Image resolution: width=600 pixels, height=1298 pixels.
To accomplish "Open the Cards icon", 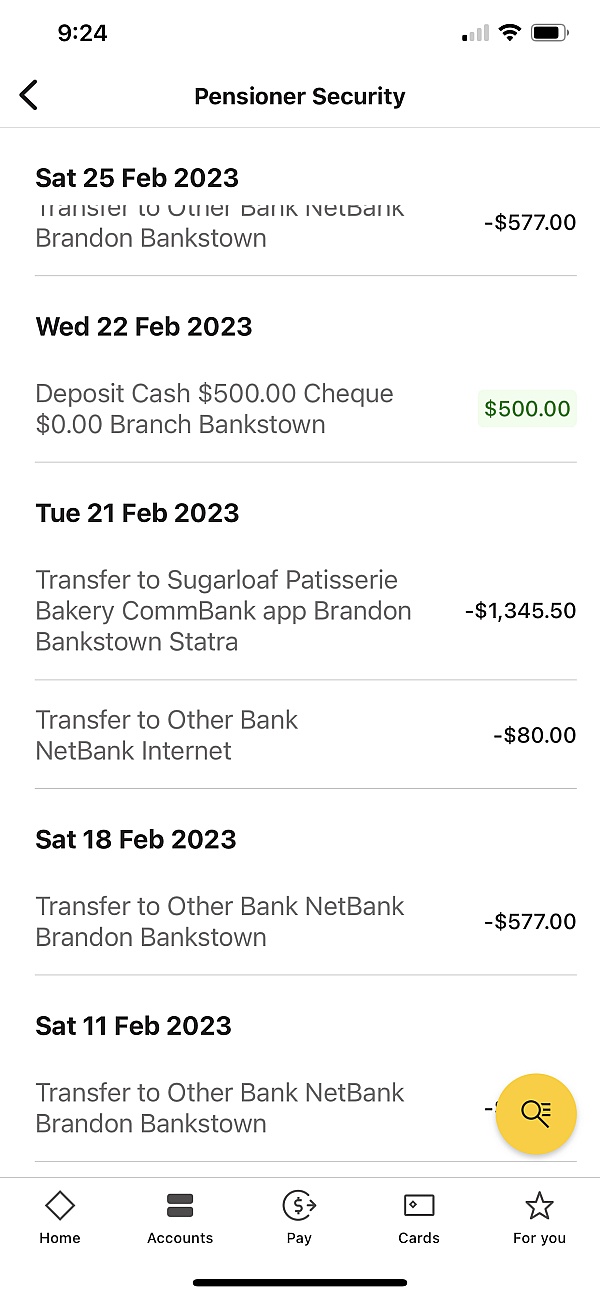I will [x=419, y=1206].
